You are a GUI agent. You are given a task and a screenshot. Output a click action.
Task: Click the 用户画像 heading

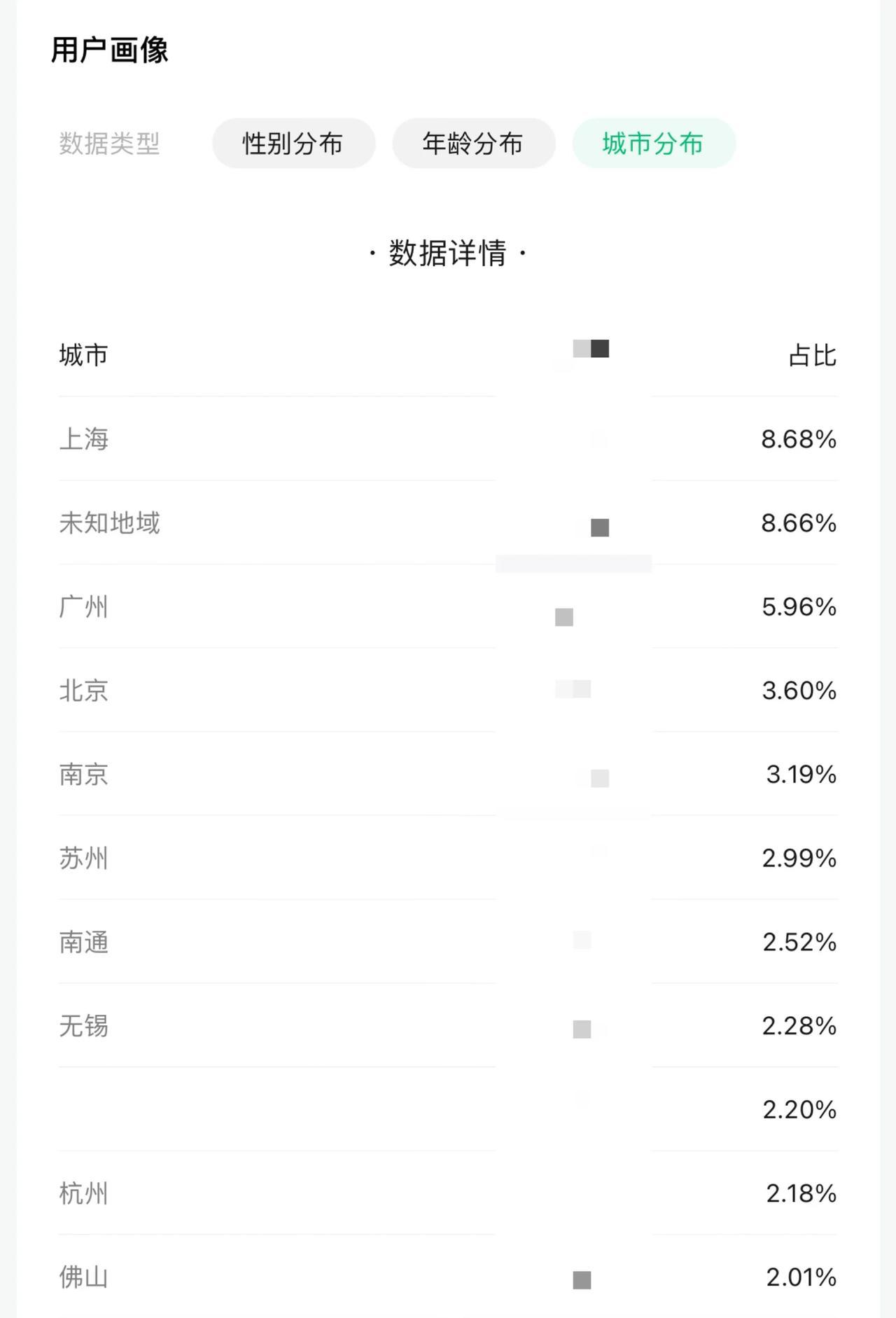pyautogui.click(x=110, y=50)
